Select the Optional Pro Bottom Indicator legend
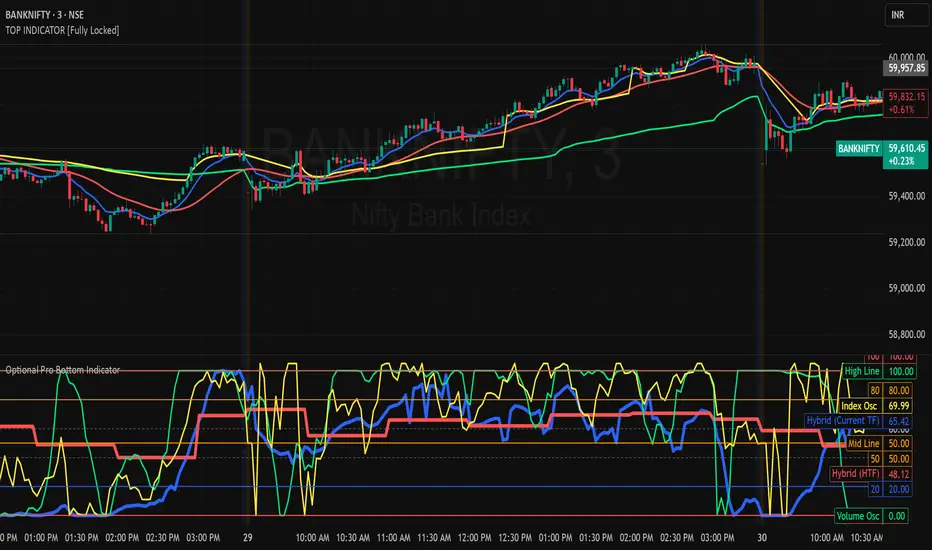The height and width of the screenshot is (550, 932). tap(63, 370)
